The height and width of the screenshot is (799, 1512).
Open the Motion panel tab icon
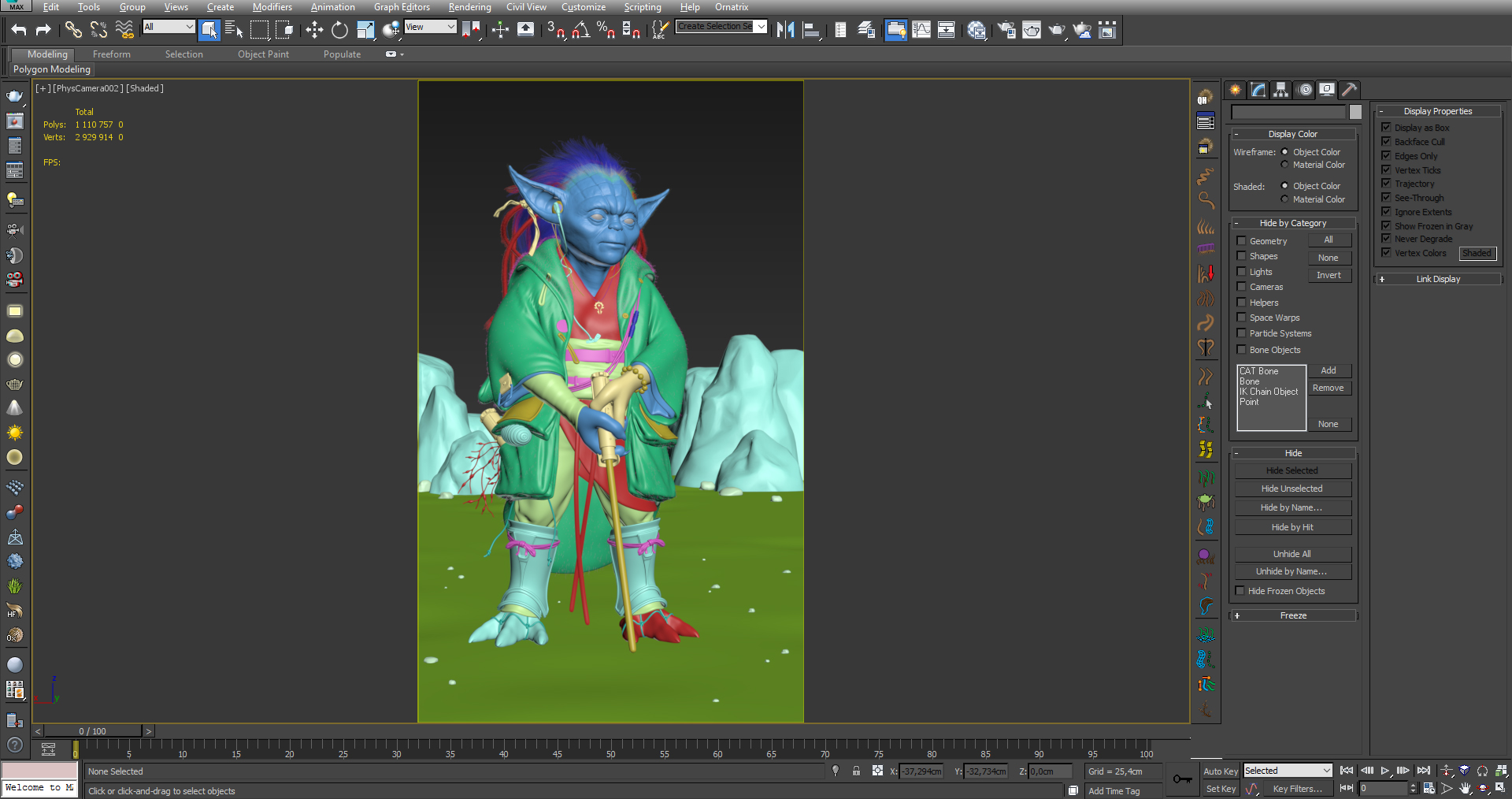coord(1305,90)
